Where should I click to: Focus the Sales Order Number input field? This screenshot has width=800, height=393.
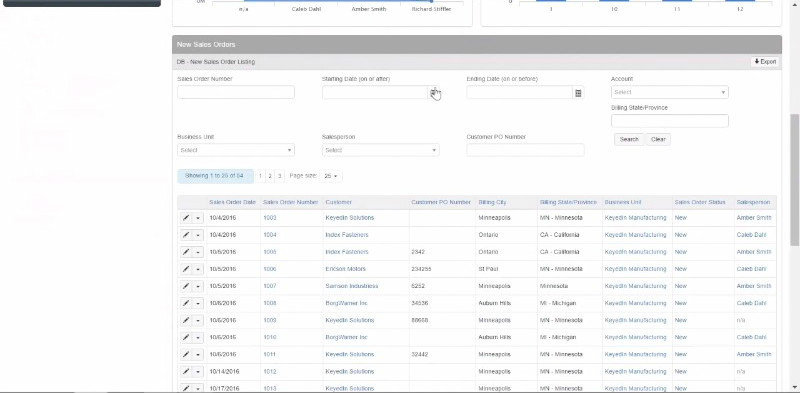pyautogui.click(x=236, y=92)
